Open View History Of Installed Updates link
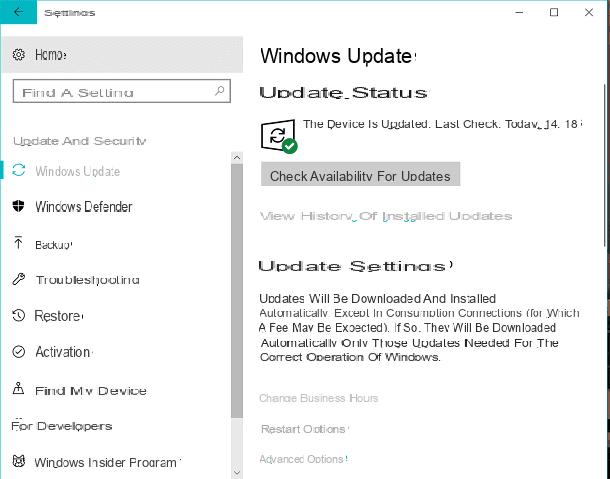Viewport: 610px width, 479px height. coord(386,216)
